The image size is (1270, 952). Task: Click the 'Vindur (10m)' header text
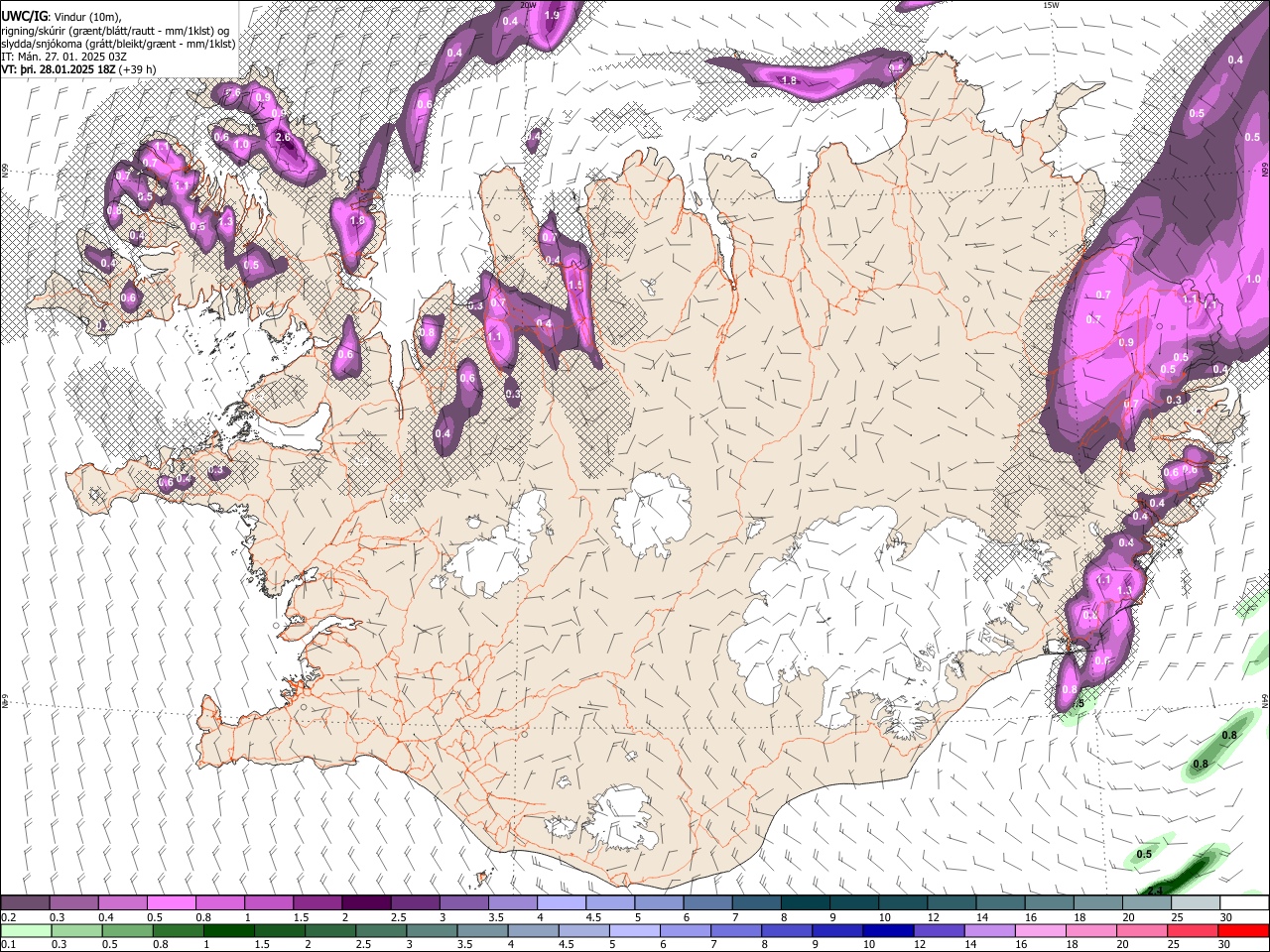(x=87, y=17)
